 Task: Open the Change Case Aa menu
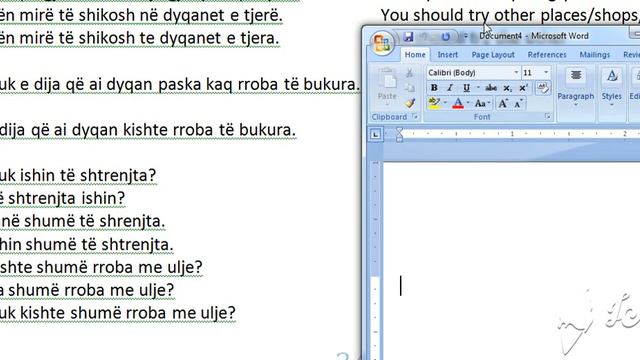(x=482, y=103)
